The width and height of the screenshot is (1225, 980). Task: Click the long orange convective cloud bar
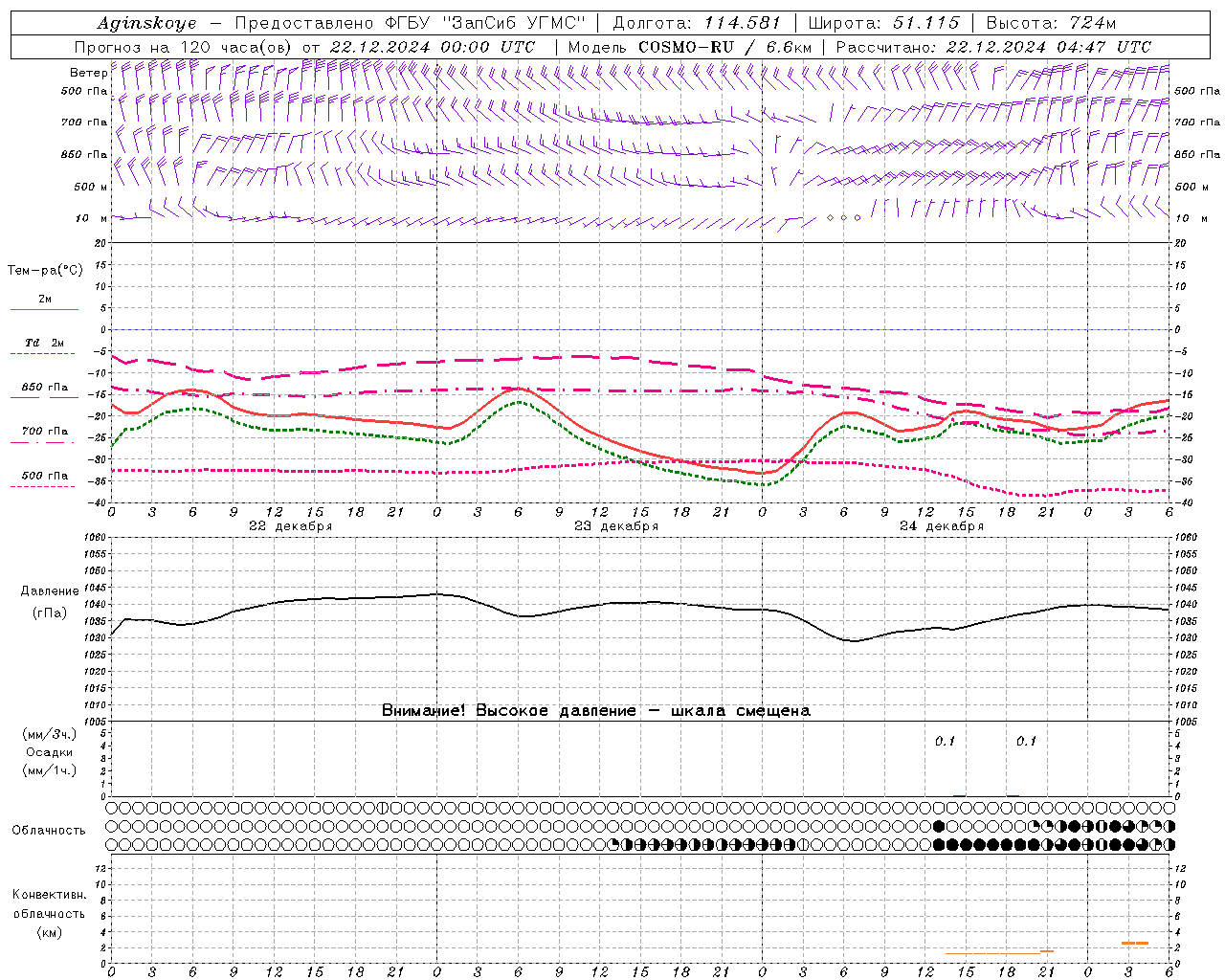tap(992, 953)
